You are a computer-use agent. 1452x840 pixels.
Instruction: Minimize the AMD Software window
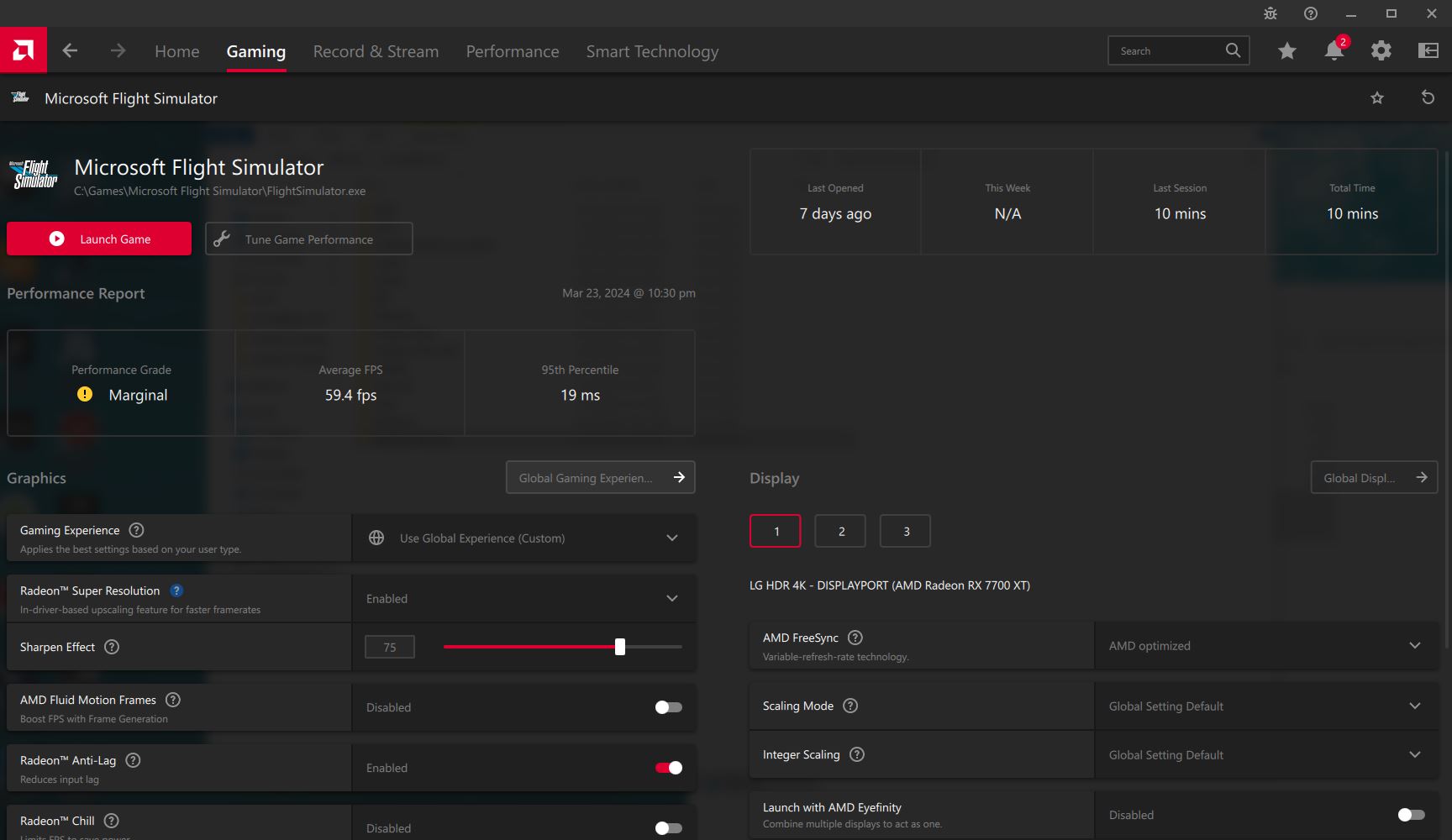1351,13
